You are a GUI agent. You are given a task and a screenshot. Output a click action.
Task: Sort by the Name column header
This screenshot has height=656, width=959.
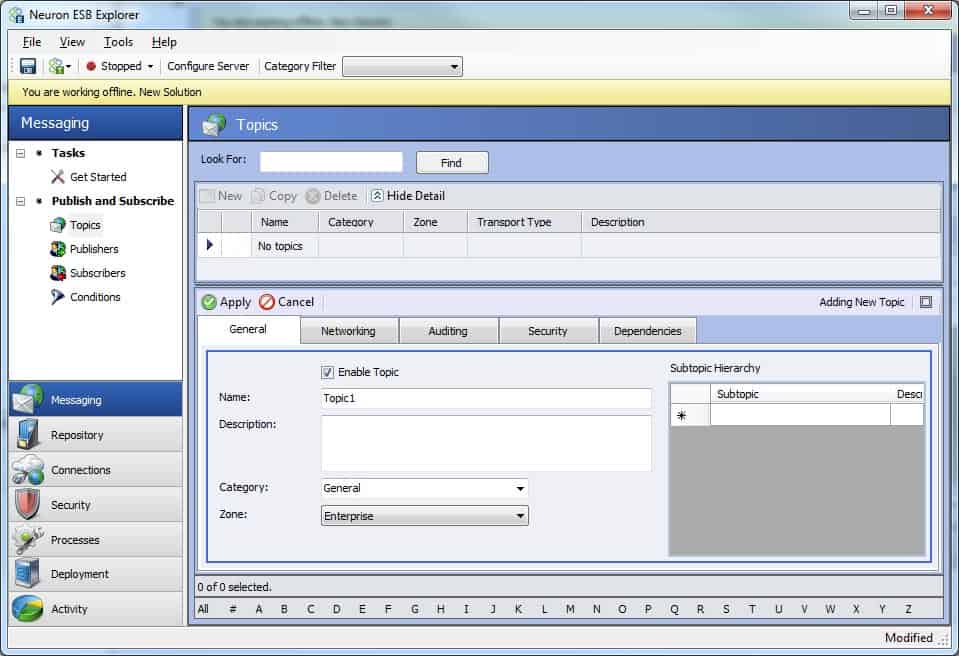click(285, 222)
